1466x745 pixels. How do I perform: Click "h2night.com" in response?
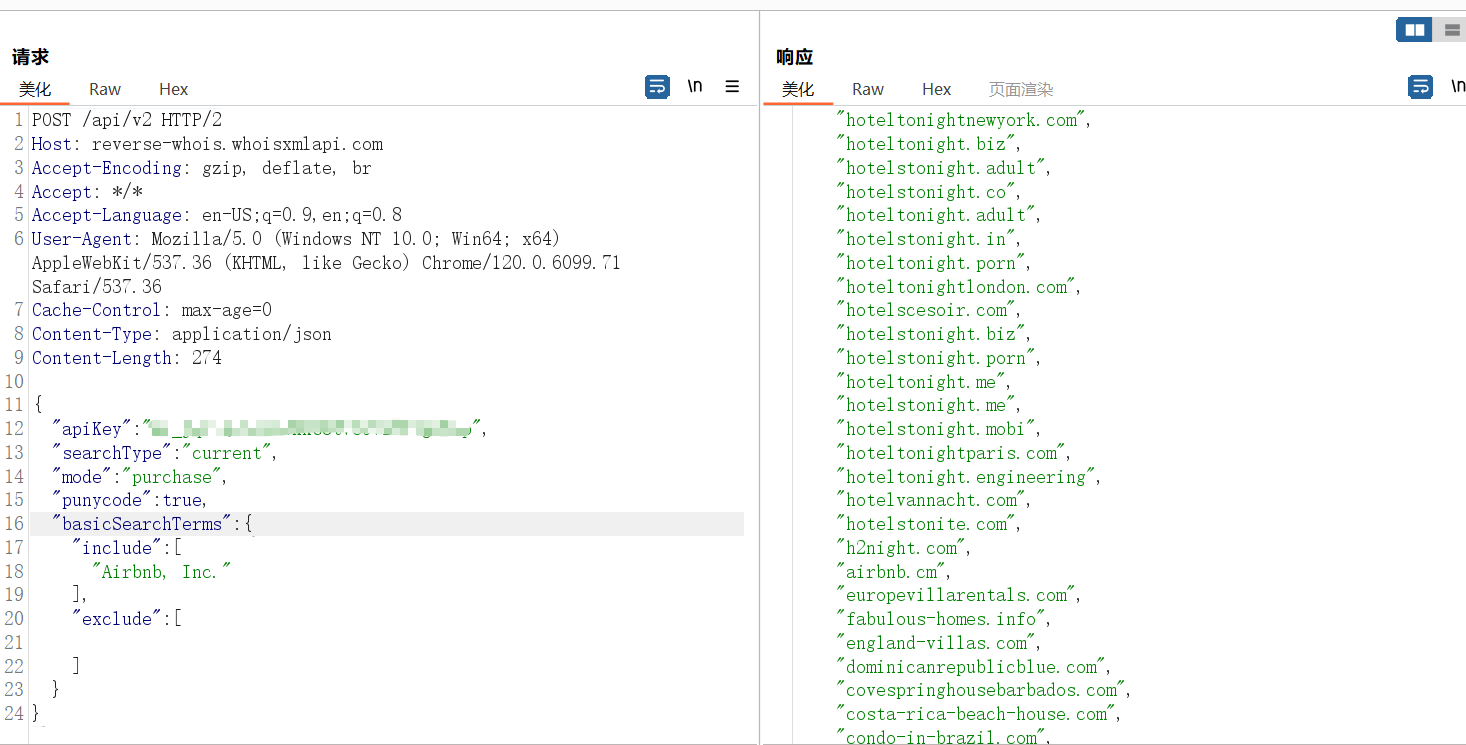tap(902, 548)
